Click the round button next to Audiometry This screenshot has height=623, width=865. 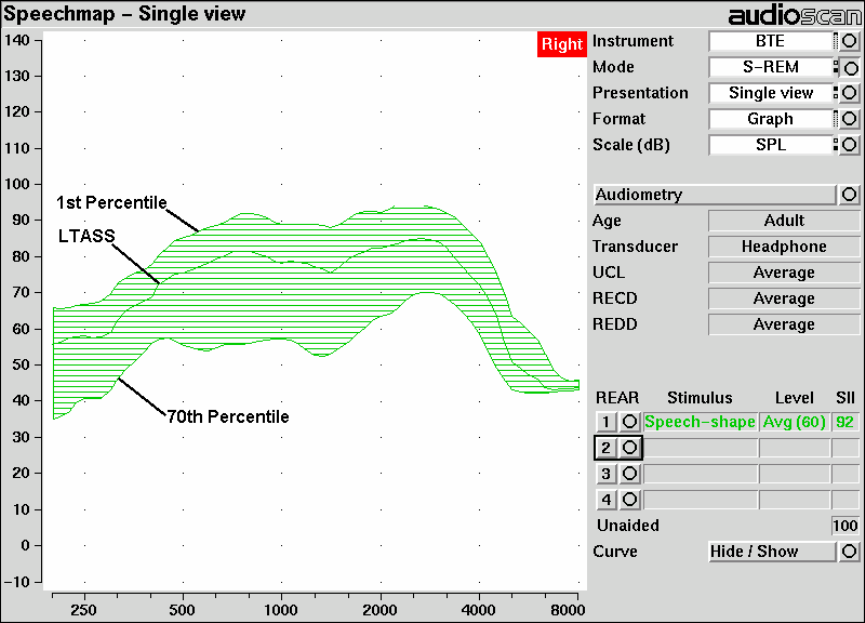[x=850, y=194]
